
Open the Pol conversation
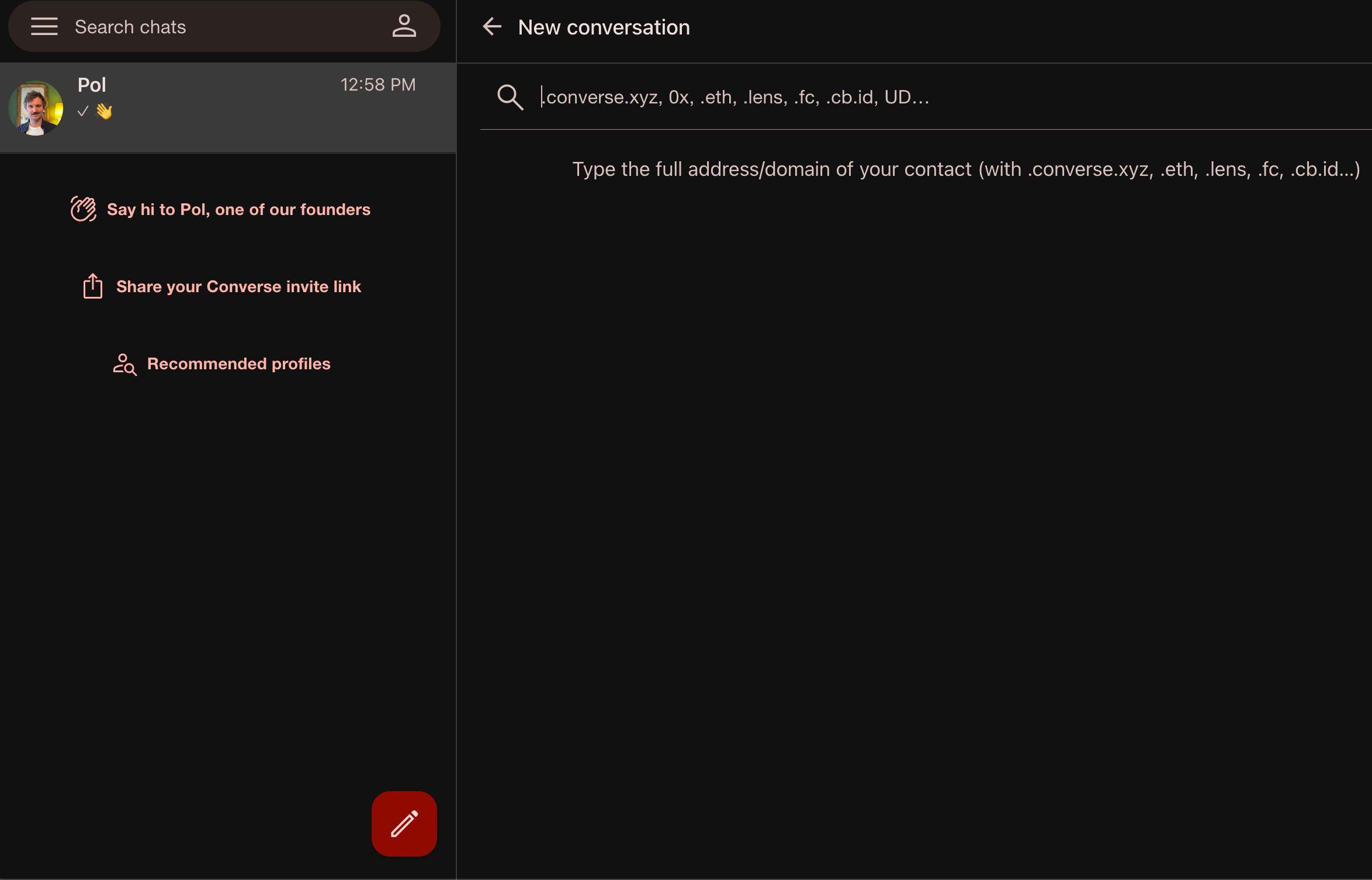point(228,108)
